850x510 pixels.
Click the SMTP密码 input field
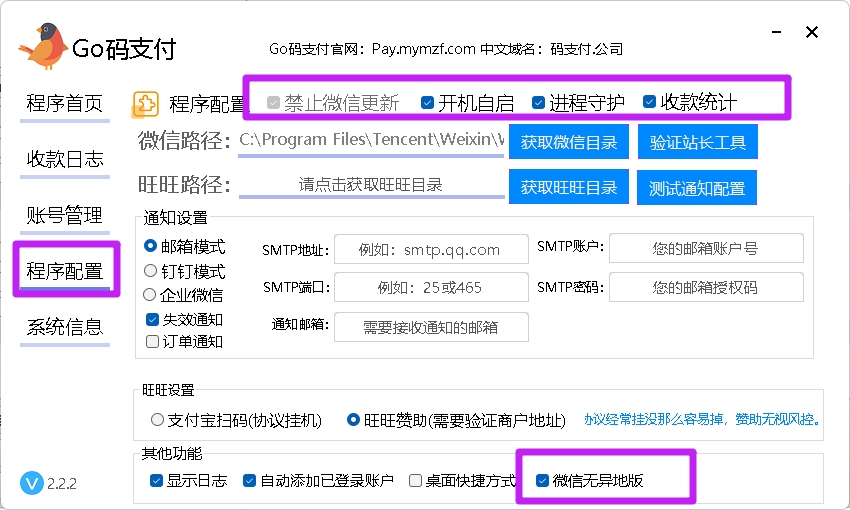706,287
